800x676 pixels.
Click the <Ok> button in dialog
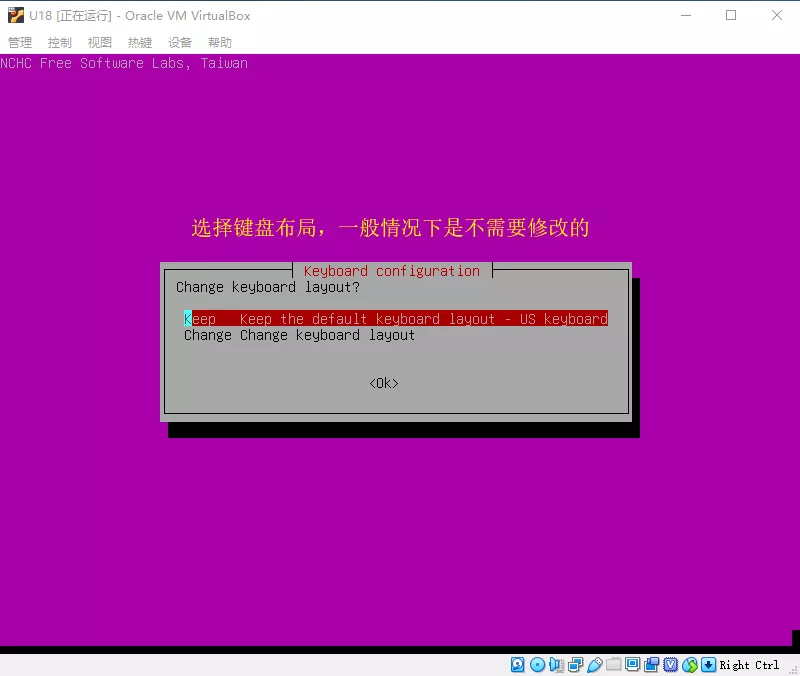(384, 383)
